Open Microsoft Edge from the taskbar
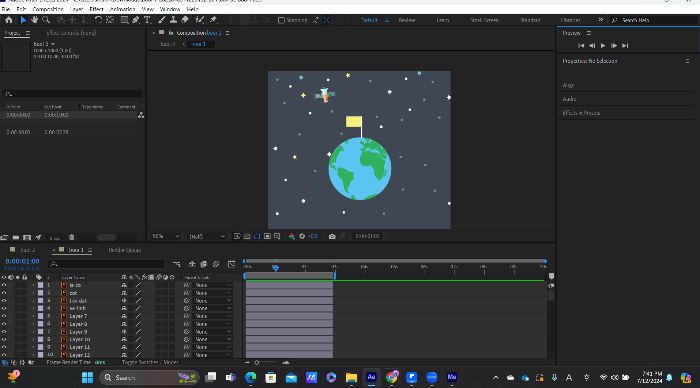This screenshot has width=700, height=388. coord(251,377)
